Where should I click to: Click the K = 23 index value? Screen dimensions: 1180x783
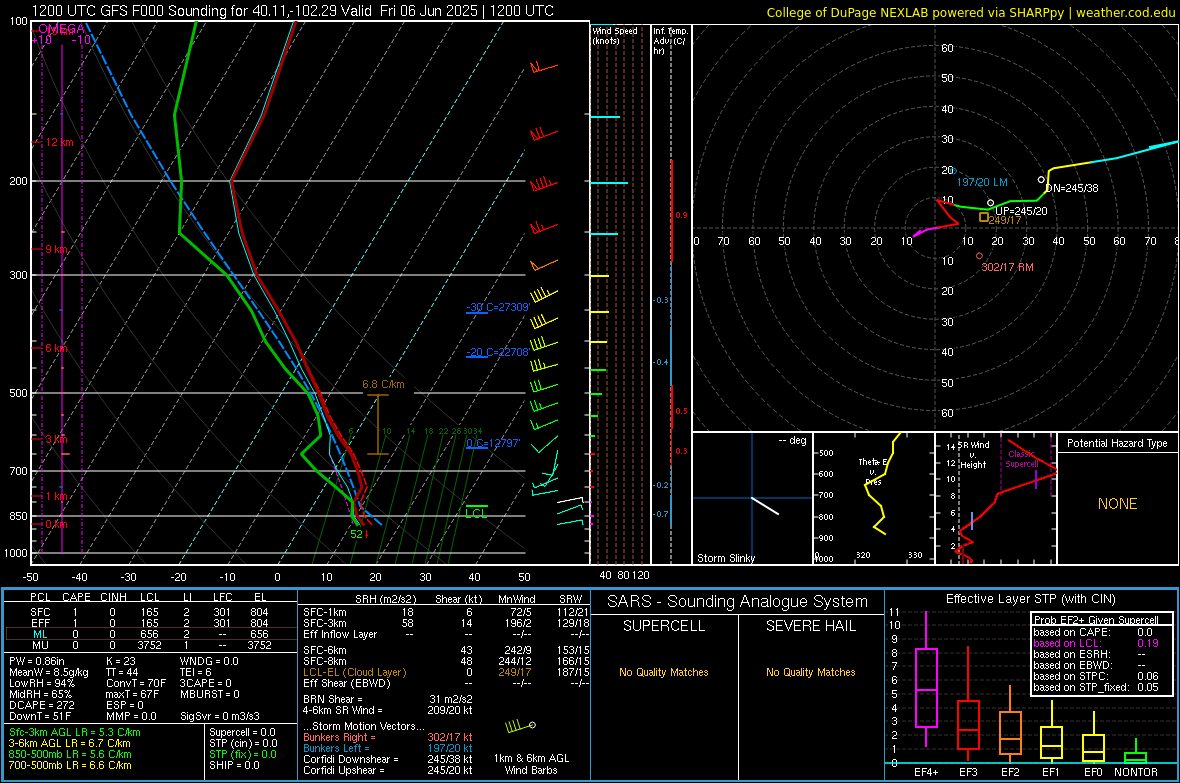click(x=120, y=661)
